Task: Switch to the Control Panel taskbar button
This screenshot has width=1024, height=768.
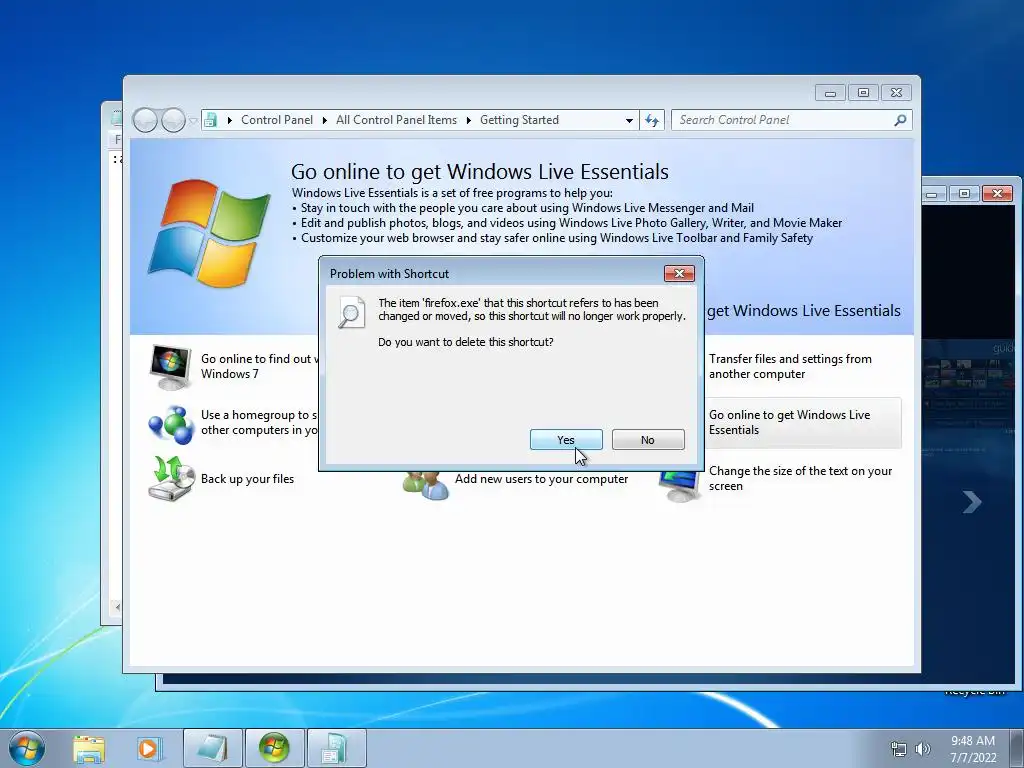Action: [336, 748]
